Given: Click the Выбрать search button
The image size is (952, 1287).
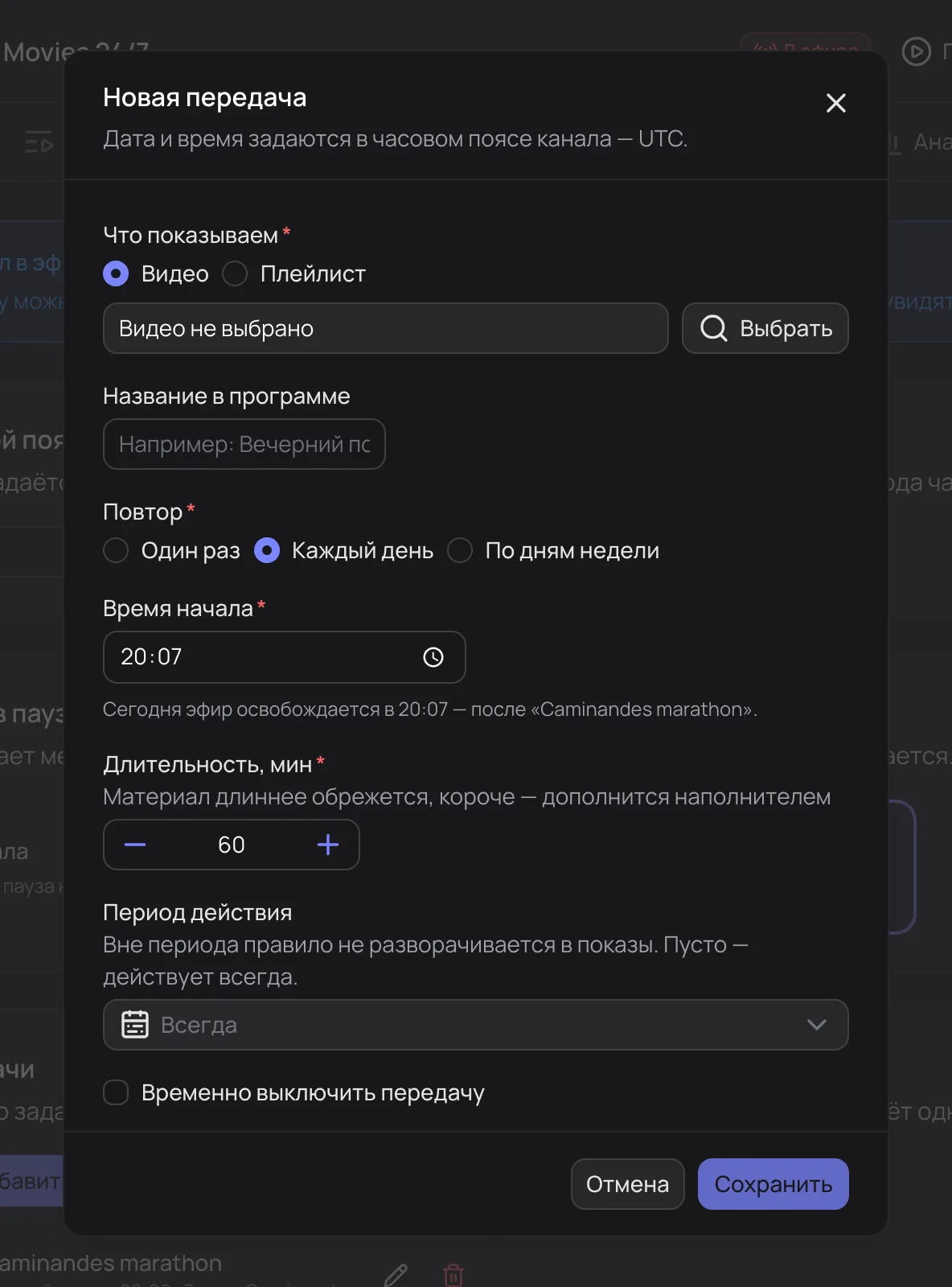Looking at the screenshot, I should [x=765, y=328].
